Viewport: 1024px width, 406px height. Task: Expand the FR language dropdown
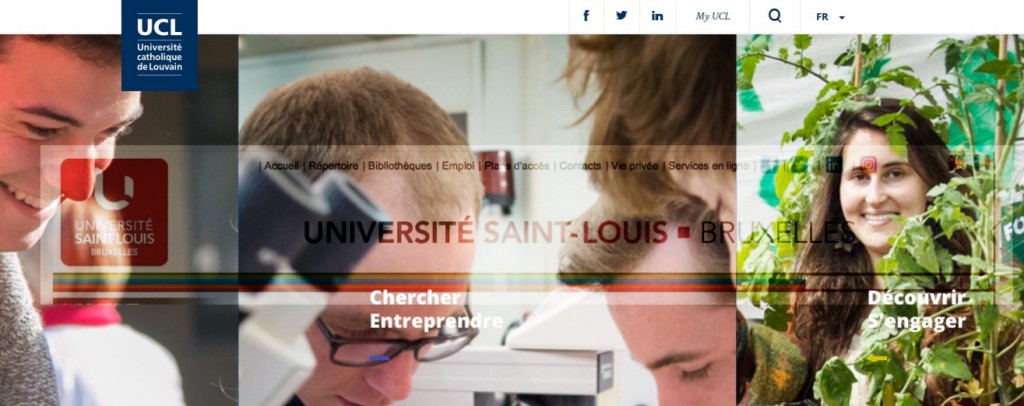coord(830,17)
